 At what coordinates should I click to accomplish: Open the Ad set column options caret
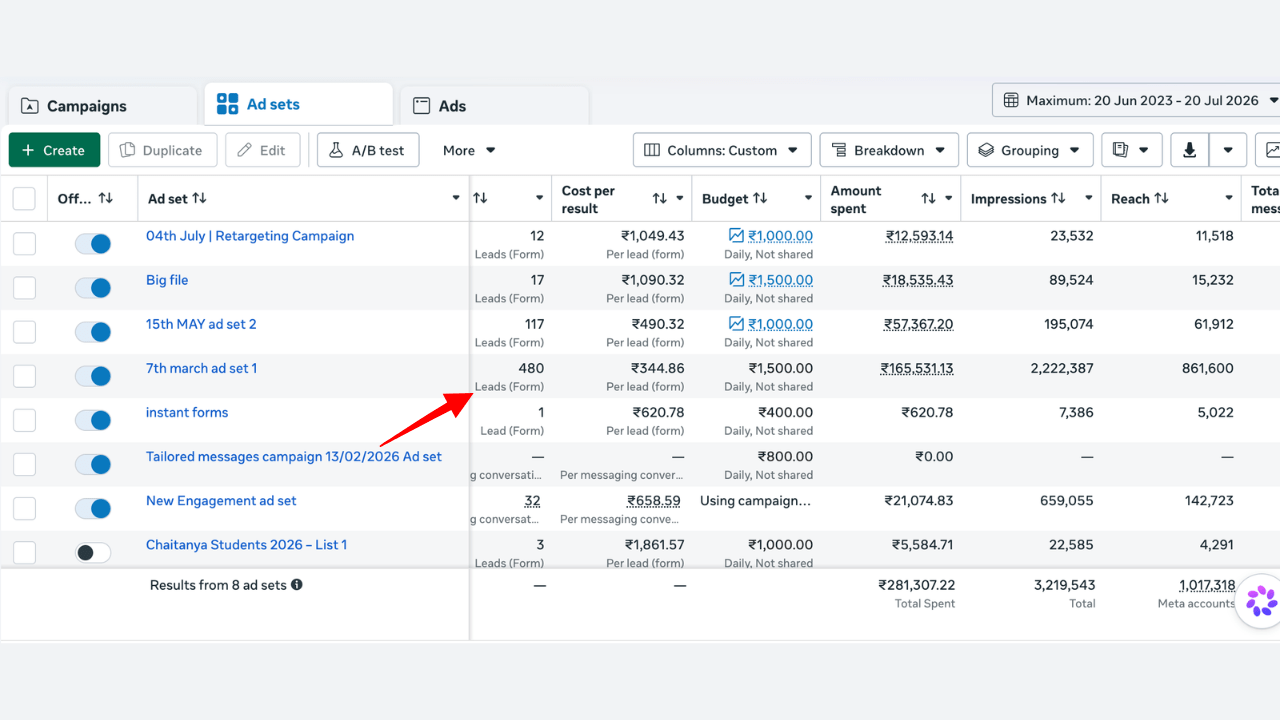tap(456, 198)
